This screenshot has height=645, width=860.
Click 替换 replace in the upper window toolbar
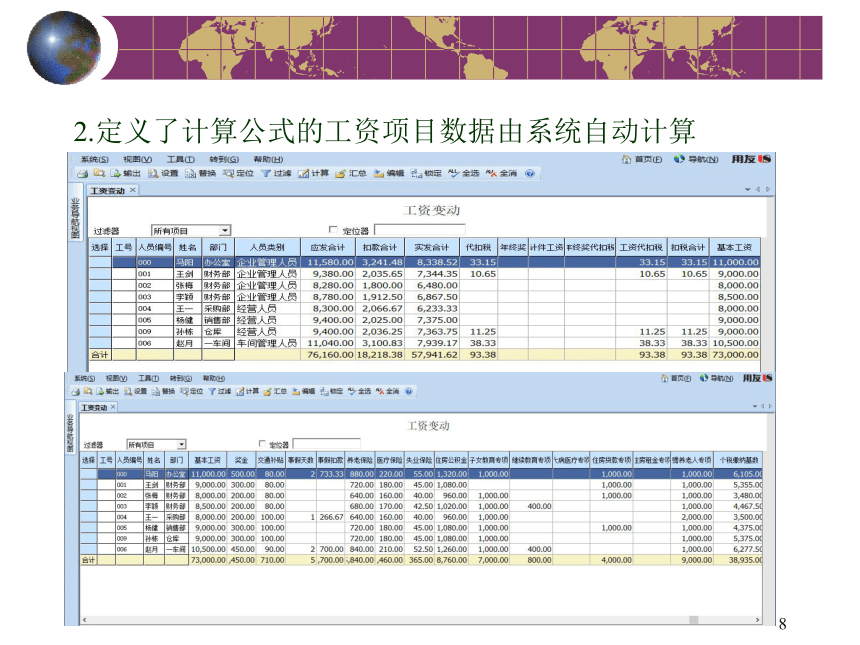201,173
